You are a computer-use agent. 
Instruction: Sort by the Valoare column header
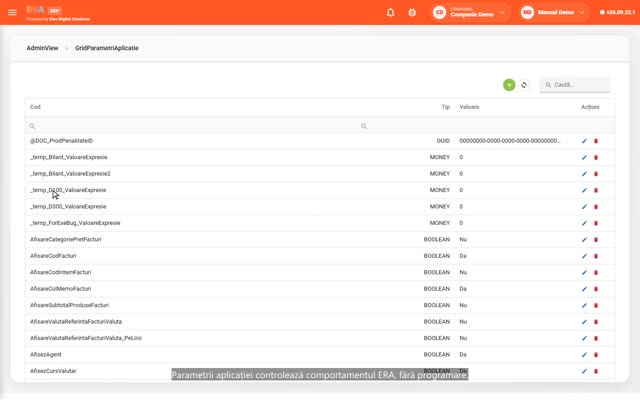pos(469,107)
